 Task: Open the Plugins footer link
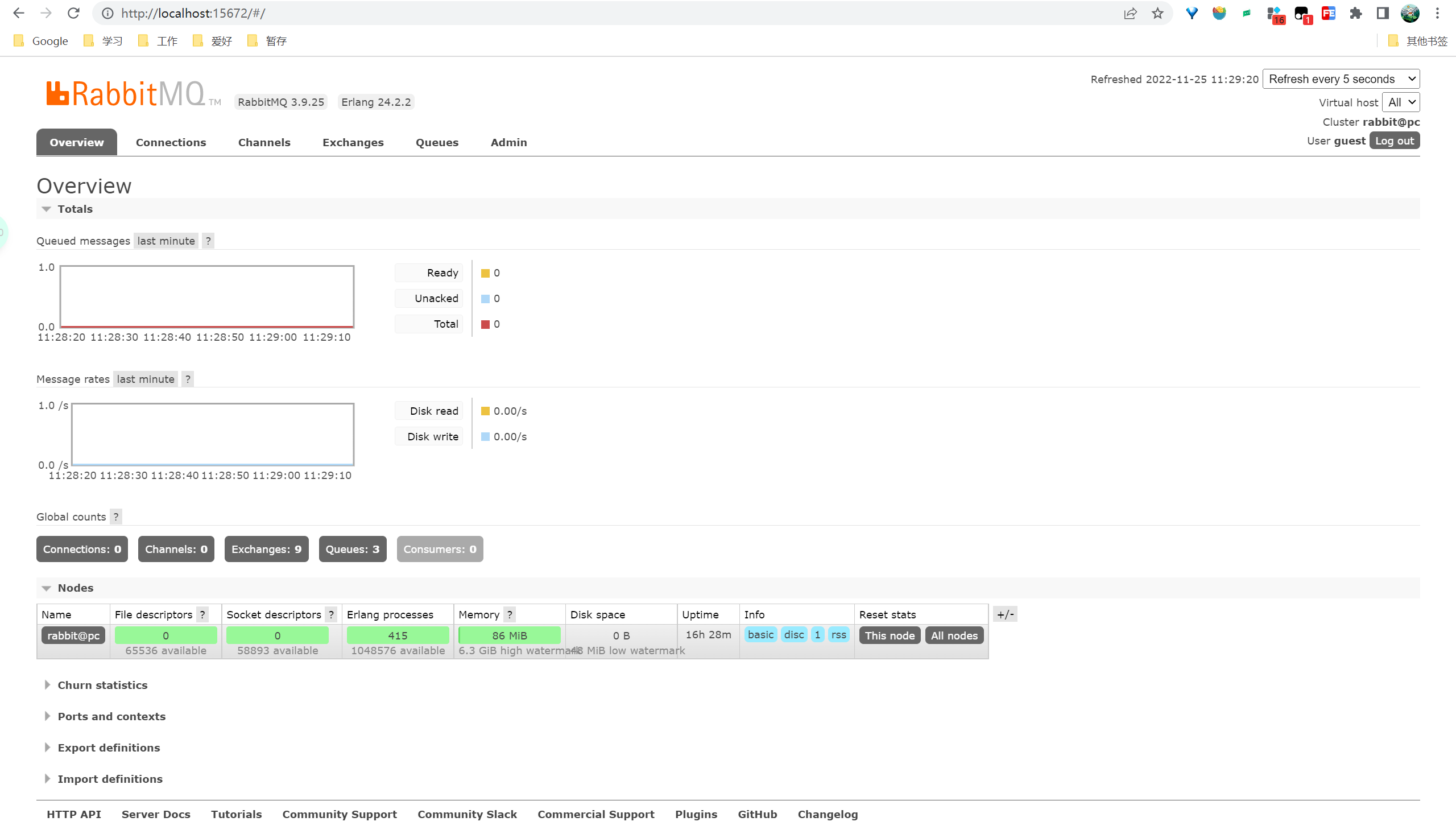696,814
